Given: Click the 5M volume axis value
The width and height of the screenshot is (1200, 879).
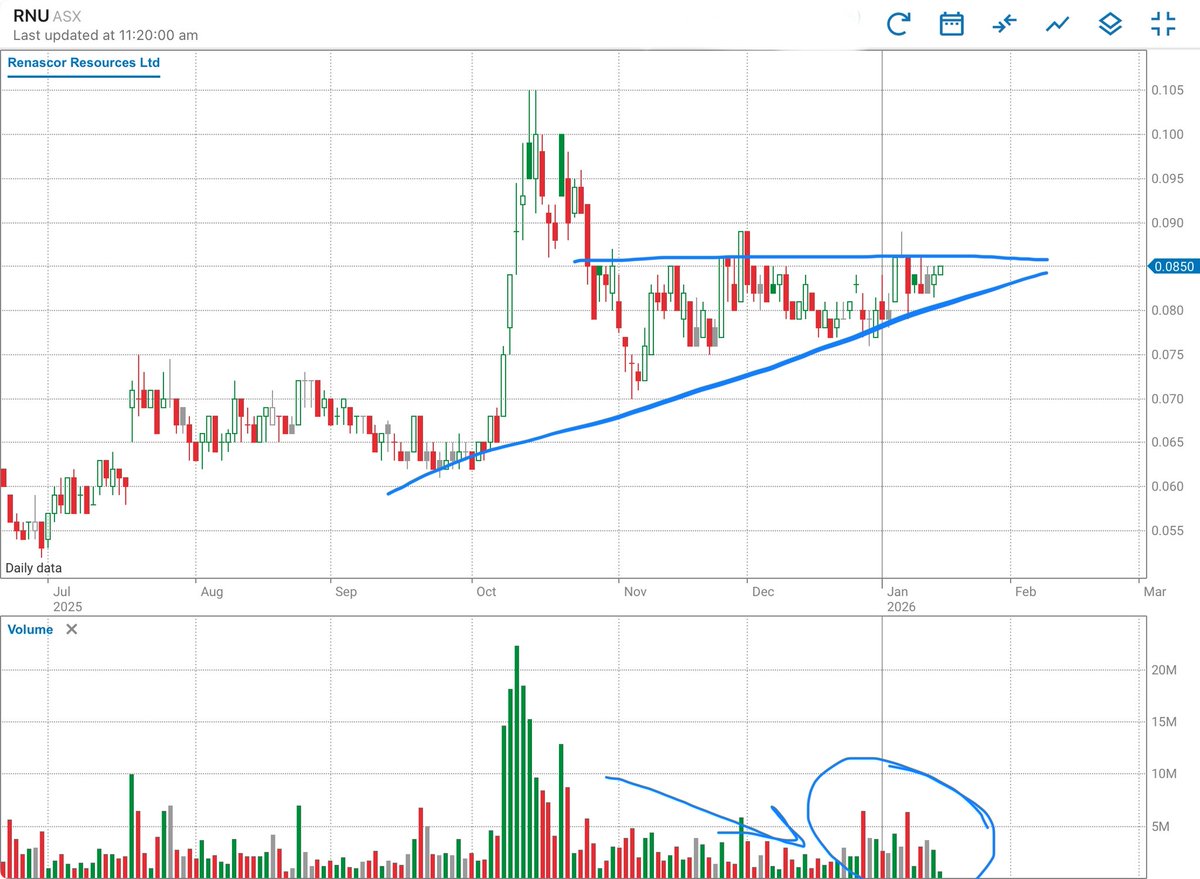Looking at the screenshot, I should click(1160, 826).
